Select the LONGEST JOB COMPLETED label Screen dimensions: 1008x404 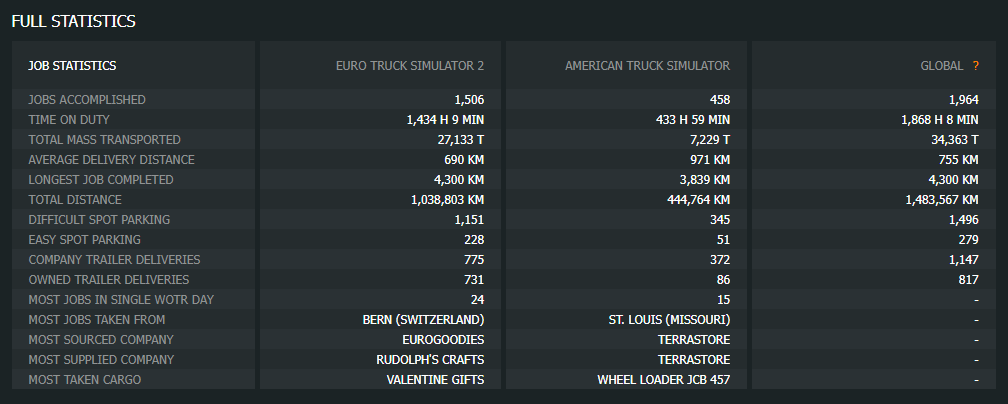[x=101, y=179]
